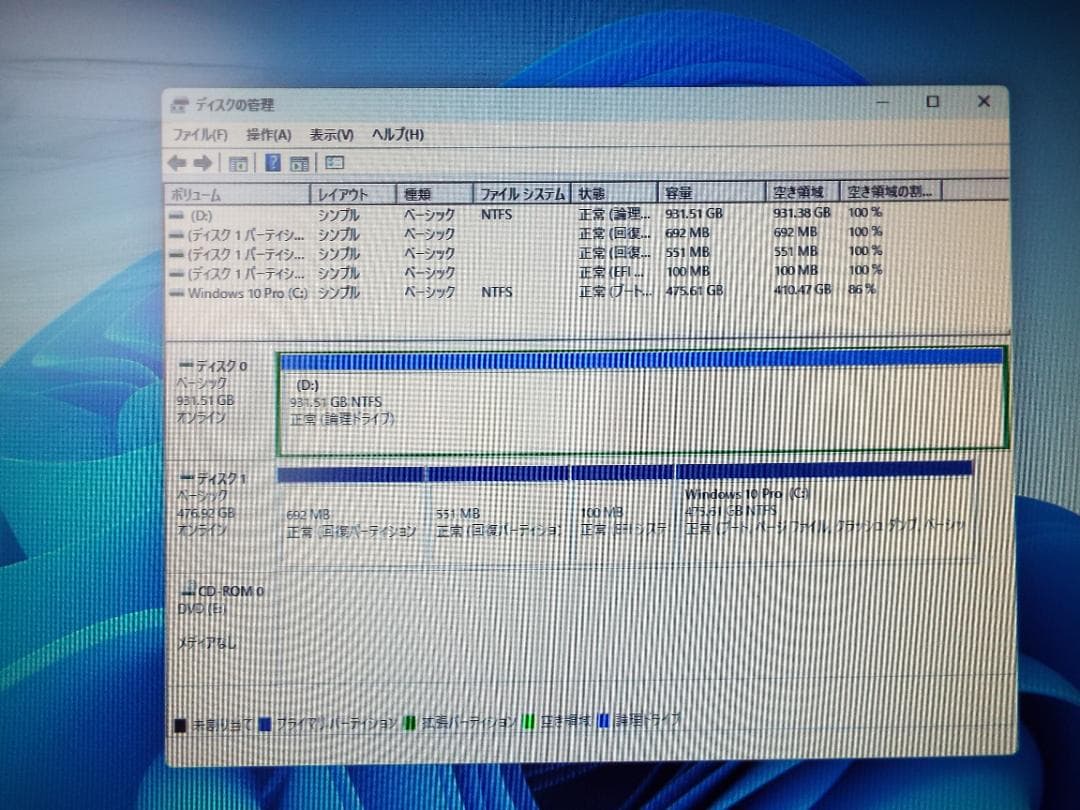Click the Properties toolbar icon
The width and height of the screenshot is (1080, 810).
[334, 163]
